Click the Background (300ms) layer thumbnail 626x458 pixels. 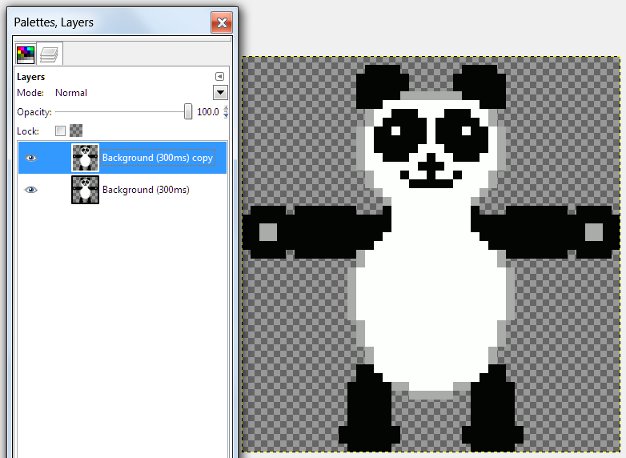(85, 190)
